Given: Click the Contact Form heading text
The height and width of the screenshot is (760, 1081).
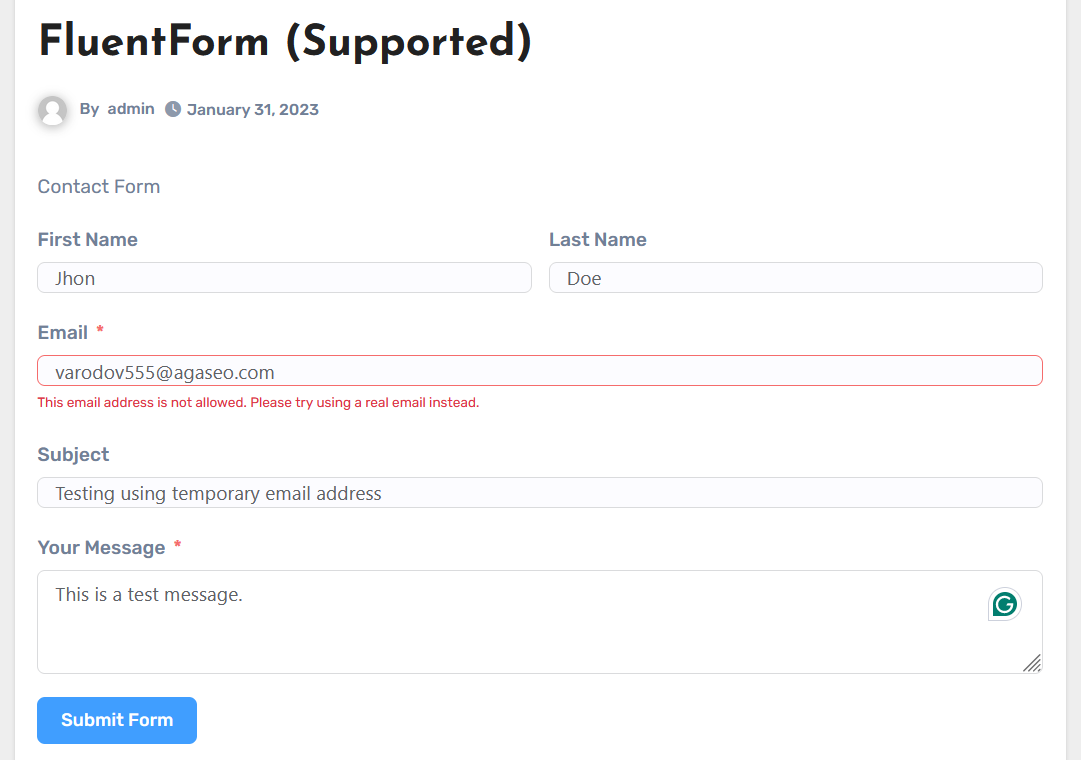Looking at the screenshot, I should click(x=99, y=187).
